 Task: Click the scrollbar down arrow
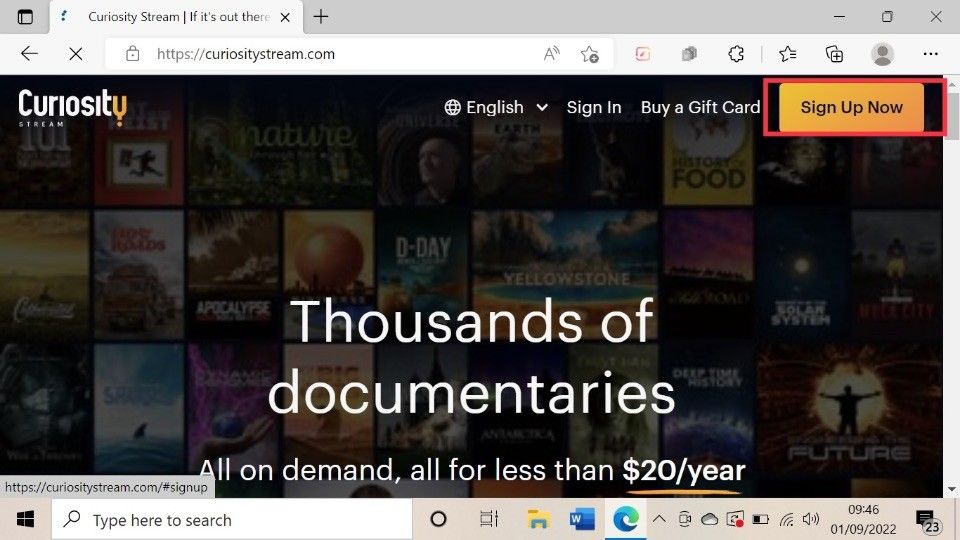tap(951, 489)
